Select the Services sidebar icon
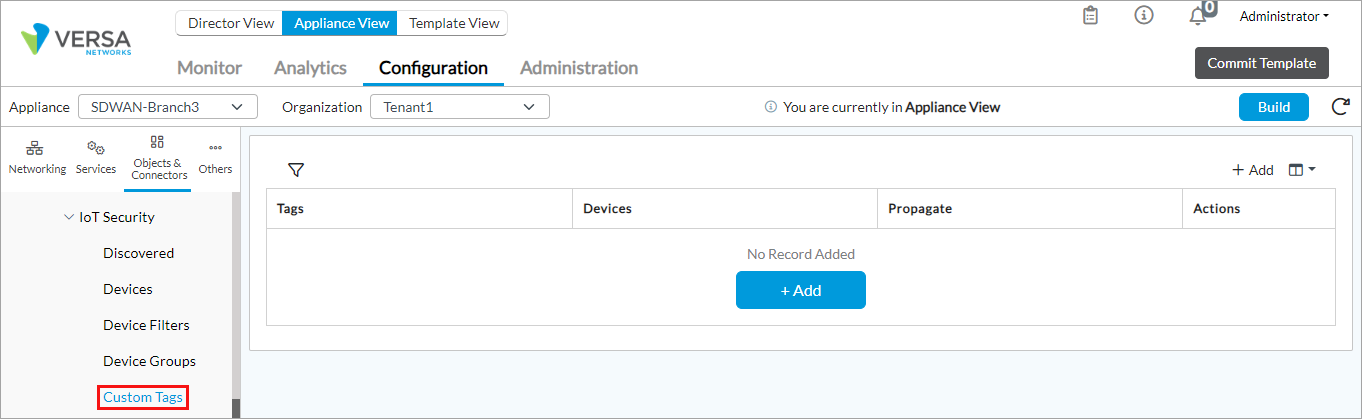This screenshot has height=419, width=1362. click(96, 159)
